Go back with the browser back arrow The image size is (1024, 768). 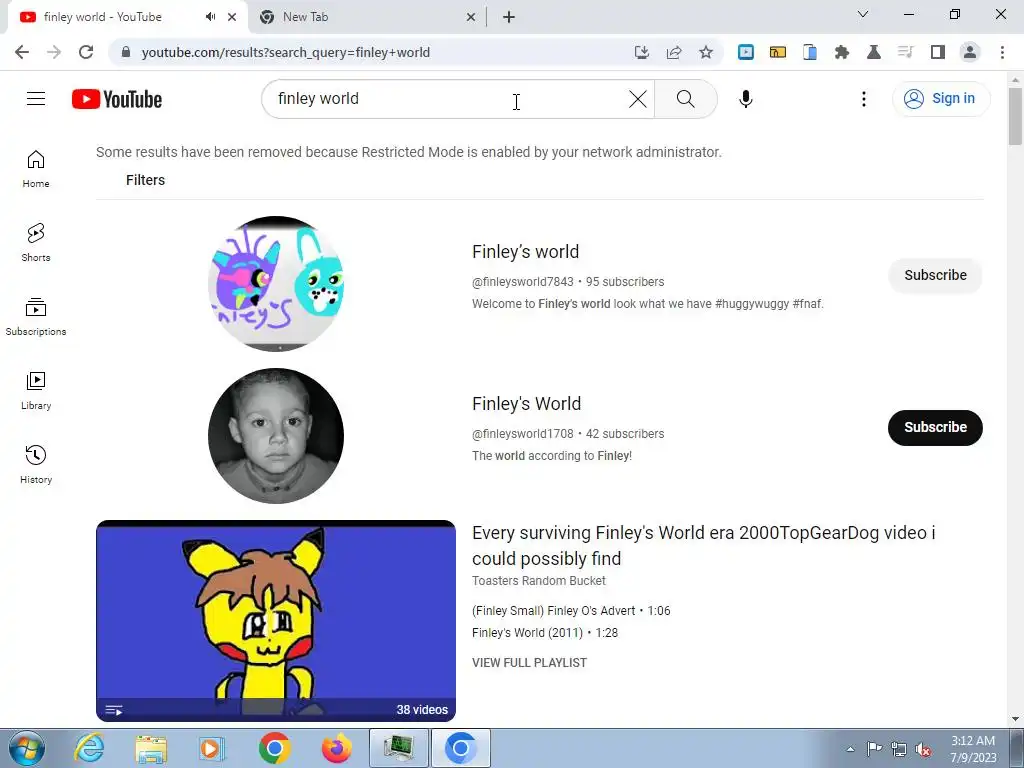coord(22,52)
